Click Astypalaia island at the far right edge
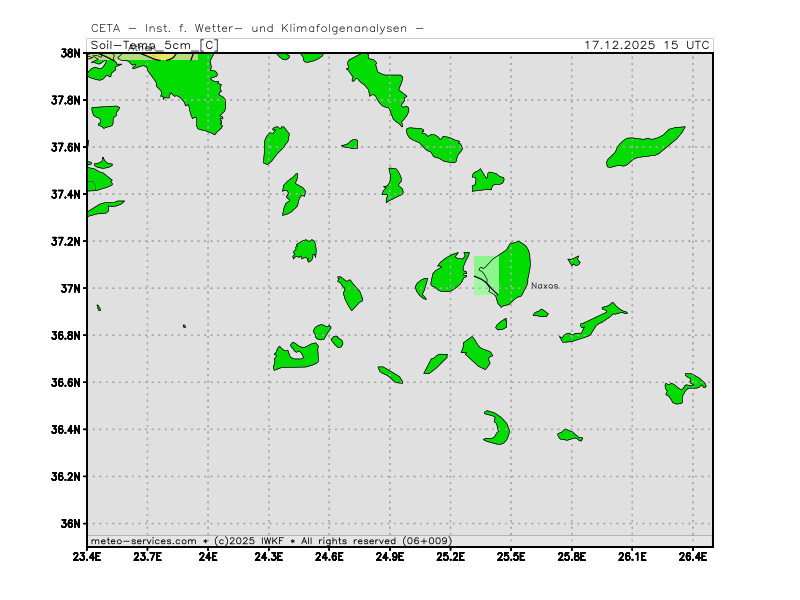Image resolution: width=800 pixels, height=600 pixels. pyautogui.click(x=685, y=388)
